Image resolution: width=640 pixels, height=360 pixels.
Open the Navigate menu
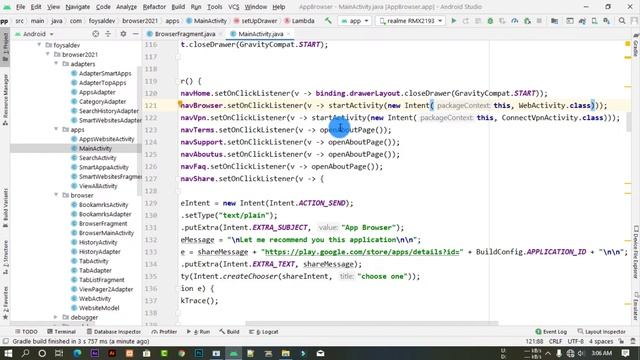78,7
